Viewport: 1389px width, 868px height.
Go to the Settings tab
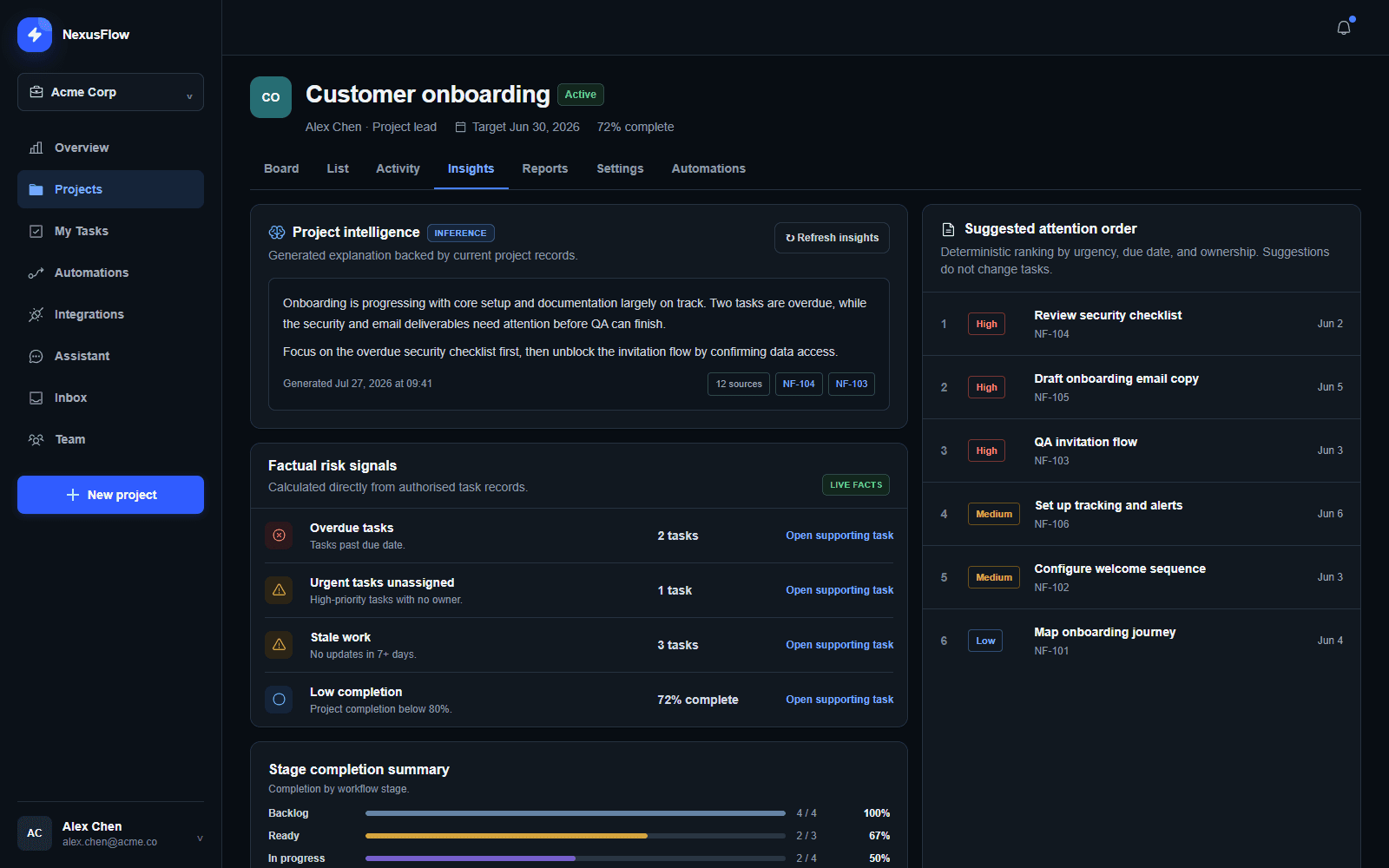[620, 168]
